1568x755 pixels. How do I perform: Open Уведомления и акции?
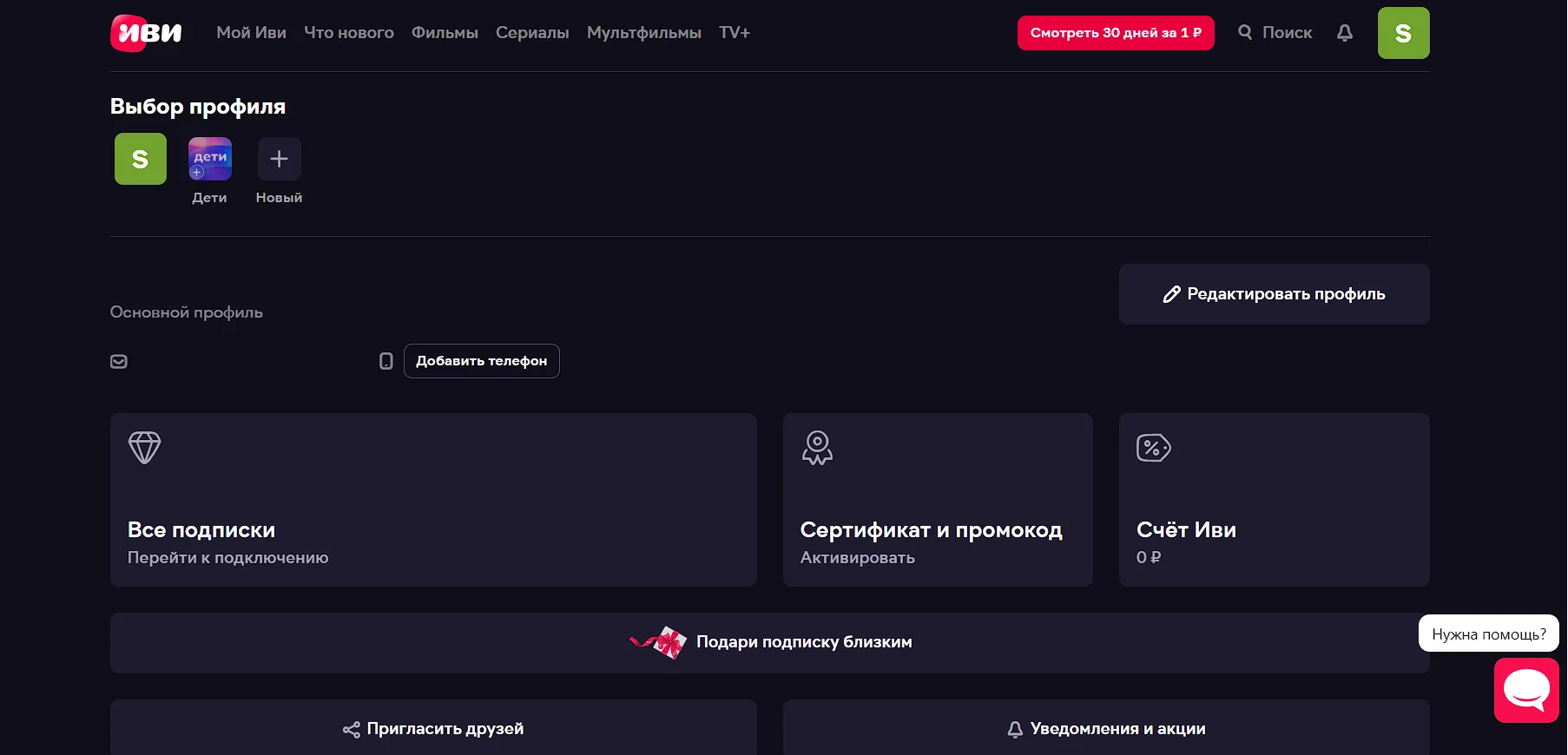(1106, 728)
